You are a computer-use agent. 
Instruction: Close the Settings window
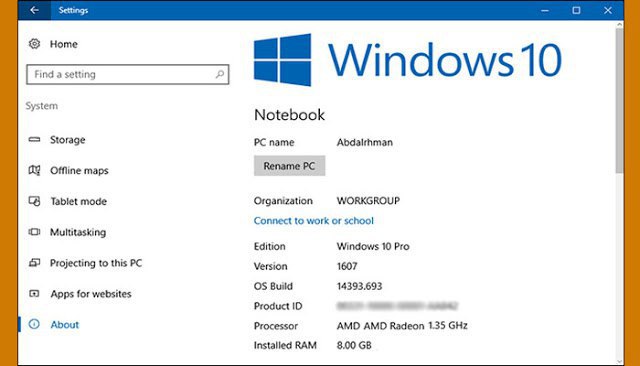[608, 10]
